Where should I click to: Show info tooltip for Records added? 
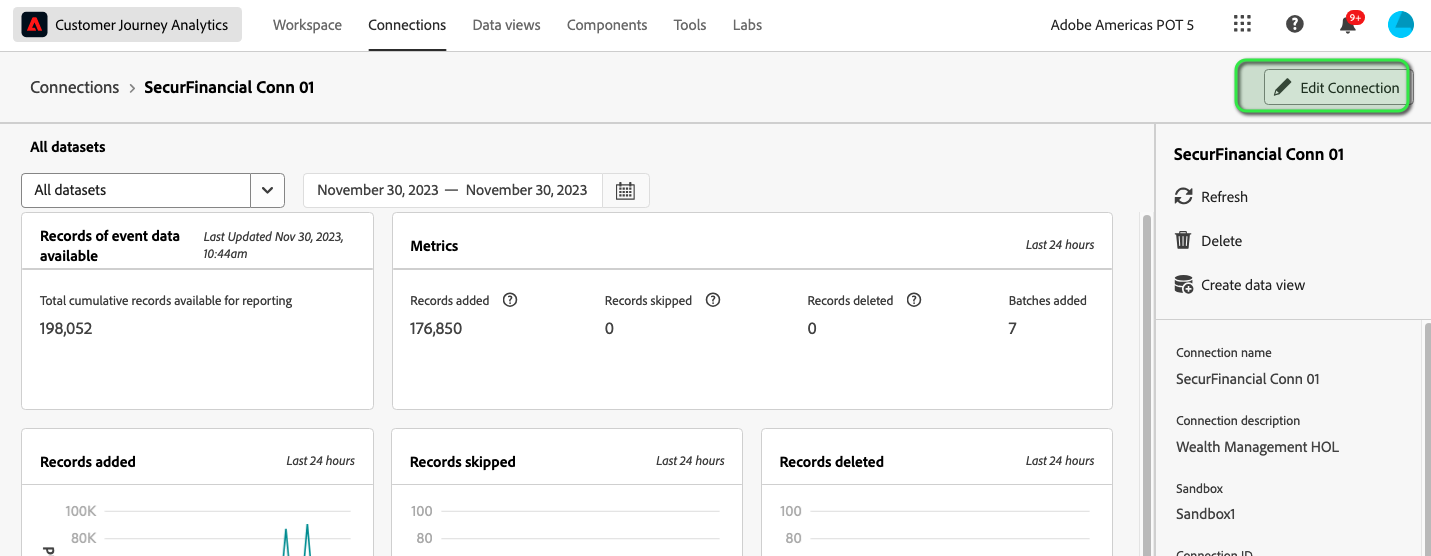point(510,300)
